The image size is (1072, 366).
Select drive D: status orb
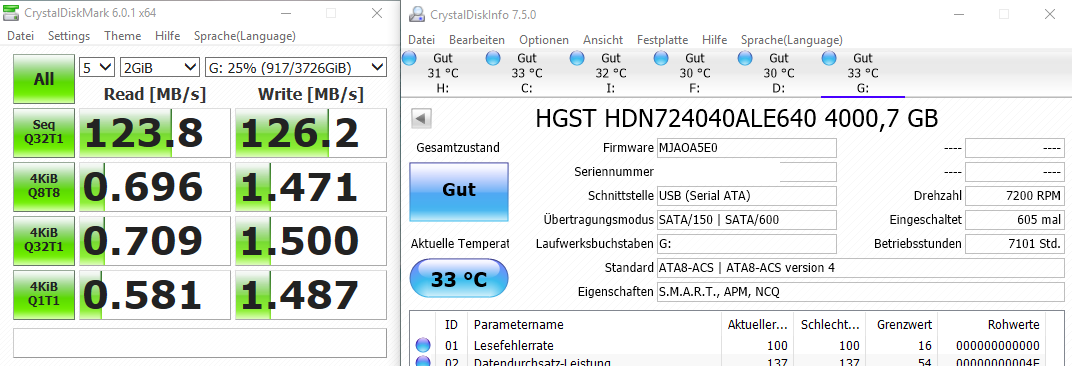coord(745,58)
